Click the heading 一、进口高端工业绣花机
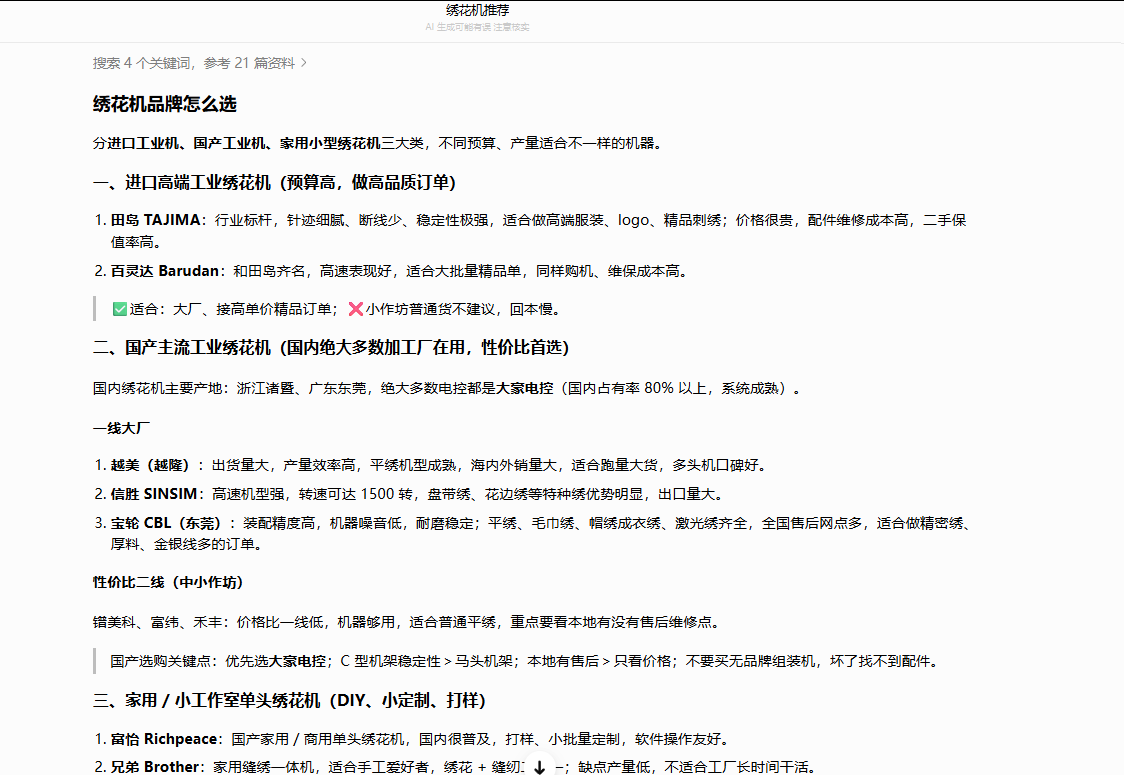The width and height of the screenshot is (1124, 775). (274, 183)
